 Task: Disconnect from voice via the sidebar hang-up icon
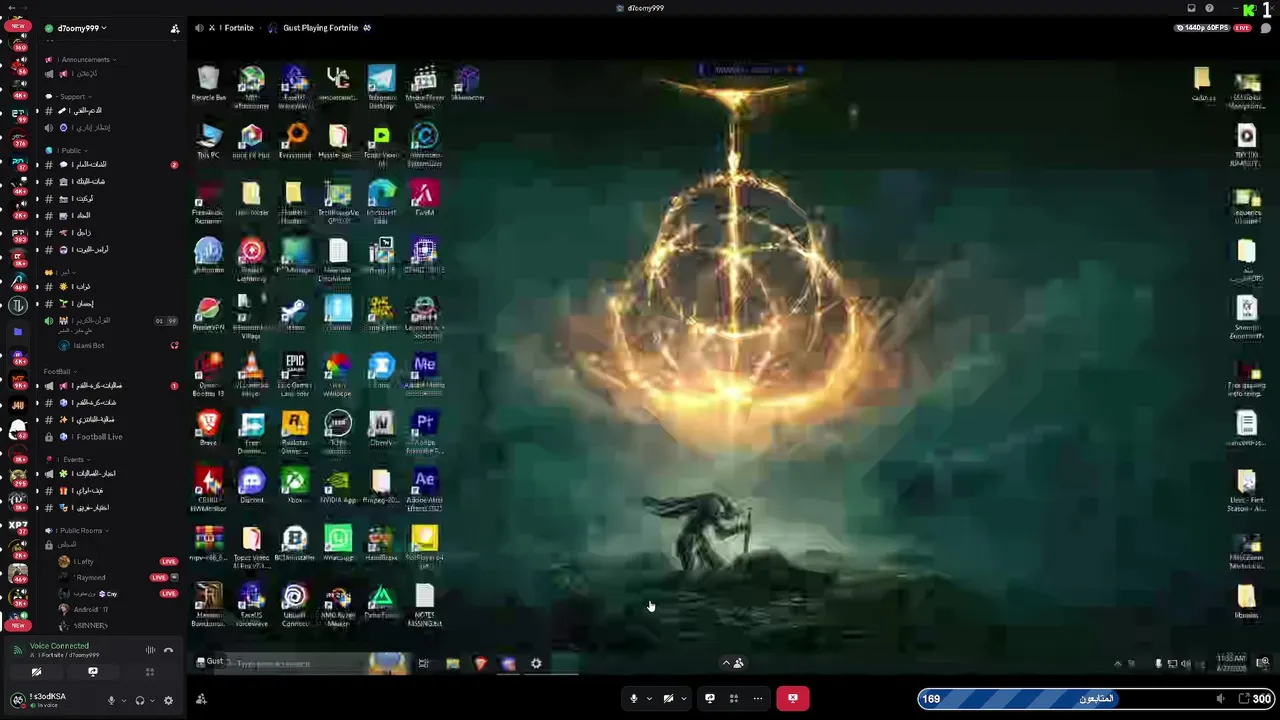click(168, 650)
